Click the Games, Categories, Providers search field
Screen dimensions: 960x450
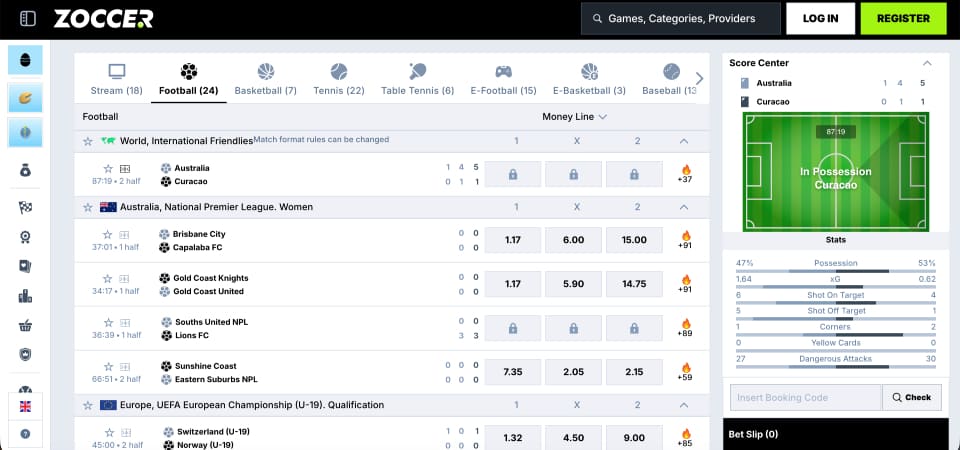[x=681, y=18]
